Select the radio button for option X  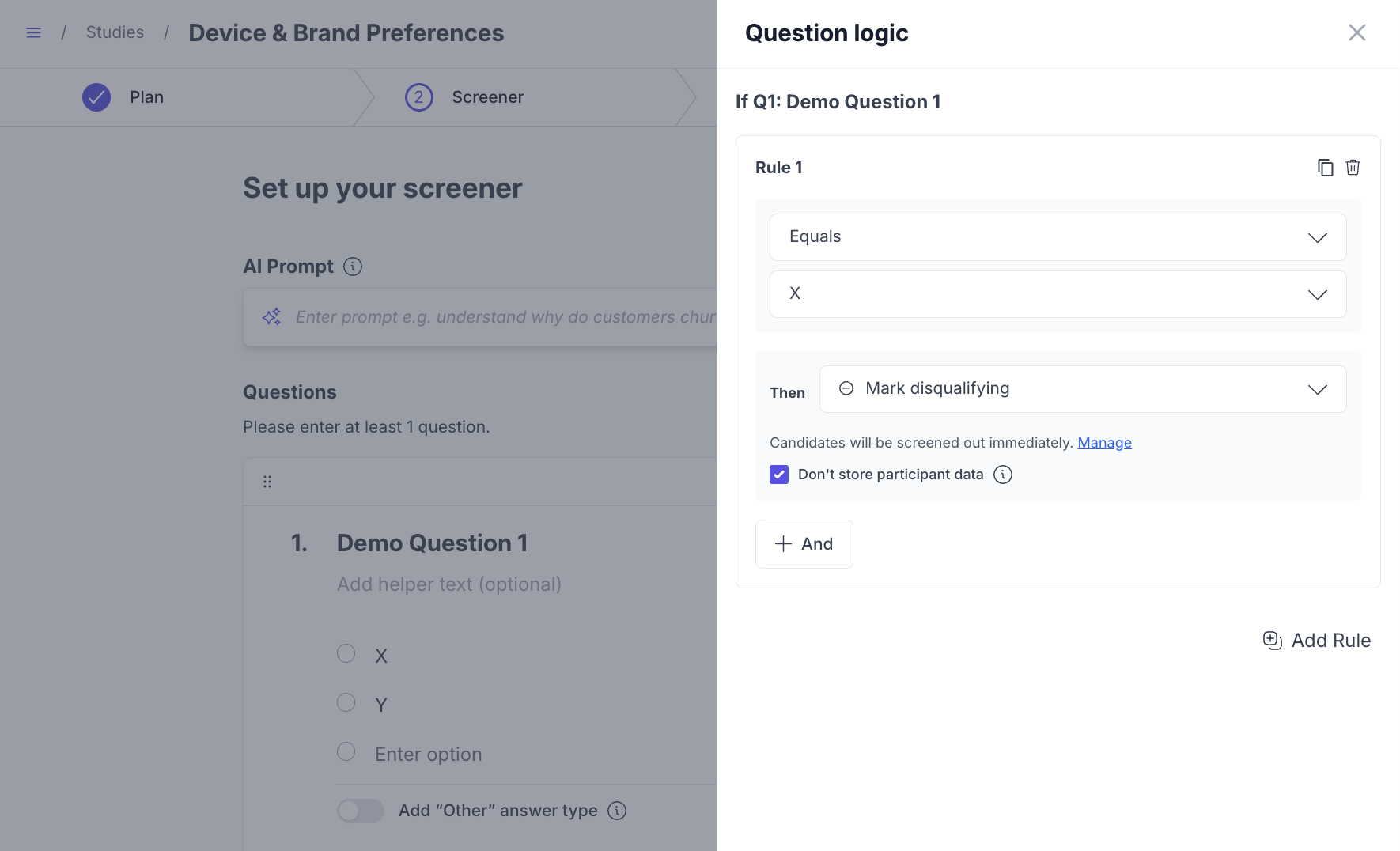pos(346,653)
